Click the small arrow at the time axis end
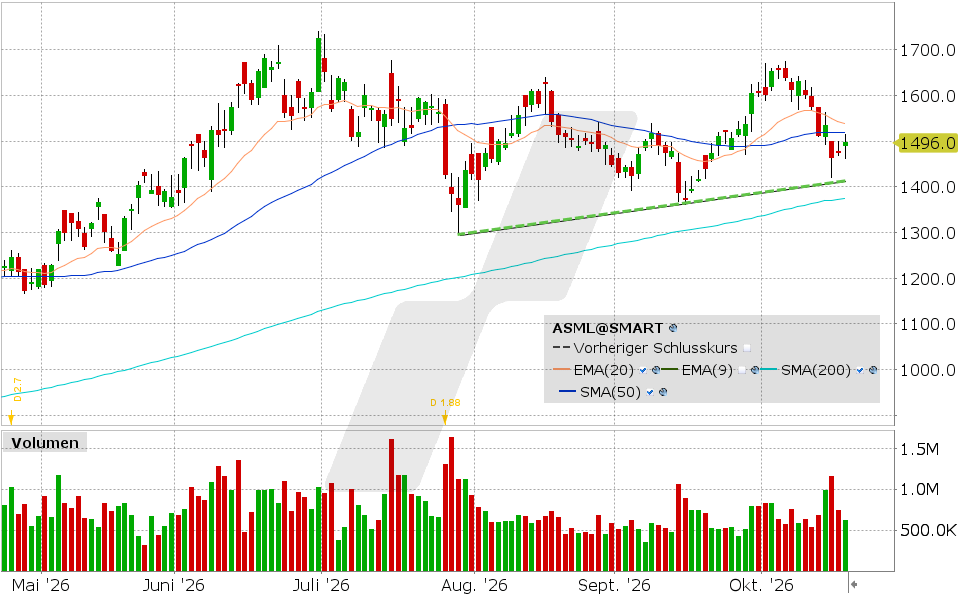 853,584
